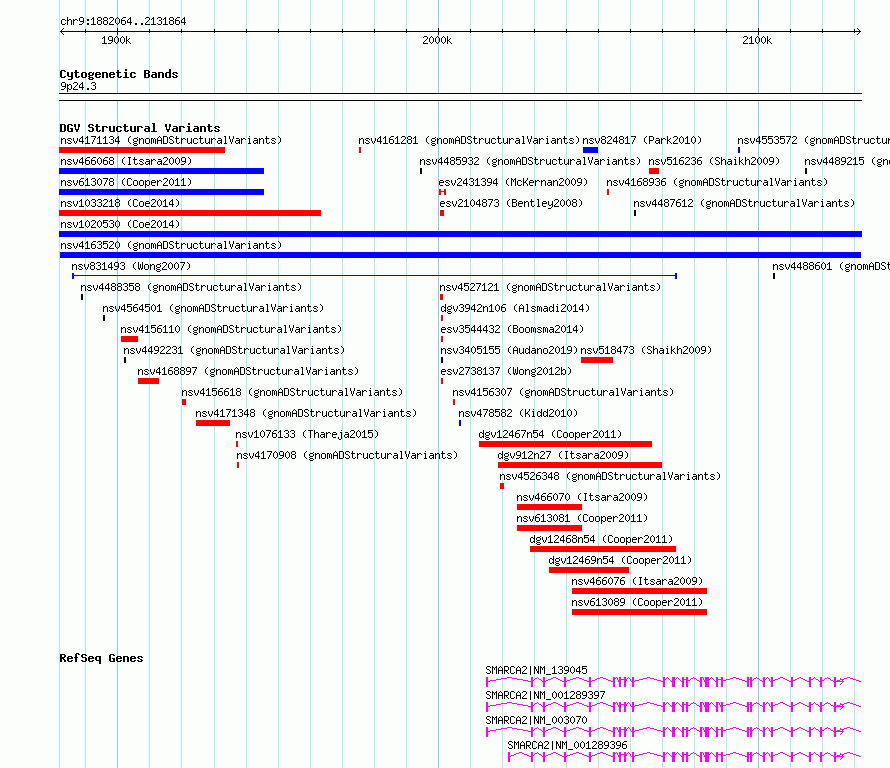890x768 pixels.
Task: Click the 2100k ruler position label
Action: click(757, 40)
